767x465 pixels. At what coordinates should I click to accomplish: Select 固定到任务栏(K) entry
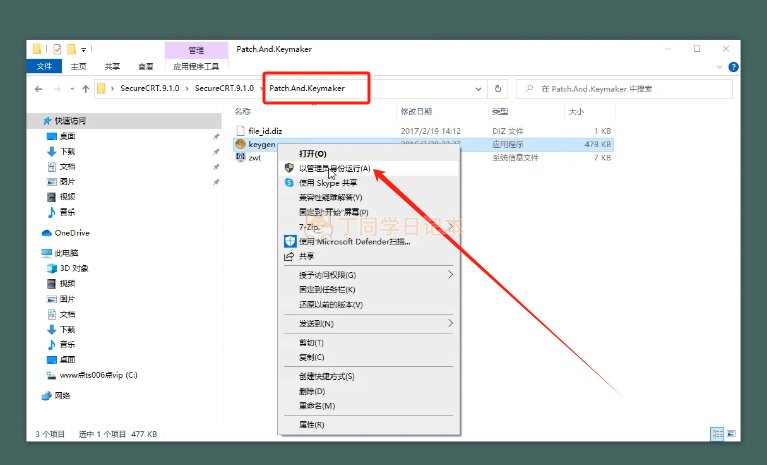pyautogui.click(x=369, y=289)
